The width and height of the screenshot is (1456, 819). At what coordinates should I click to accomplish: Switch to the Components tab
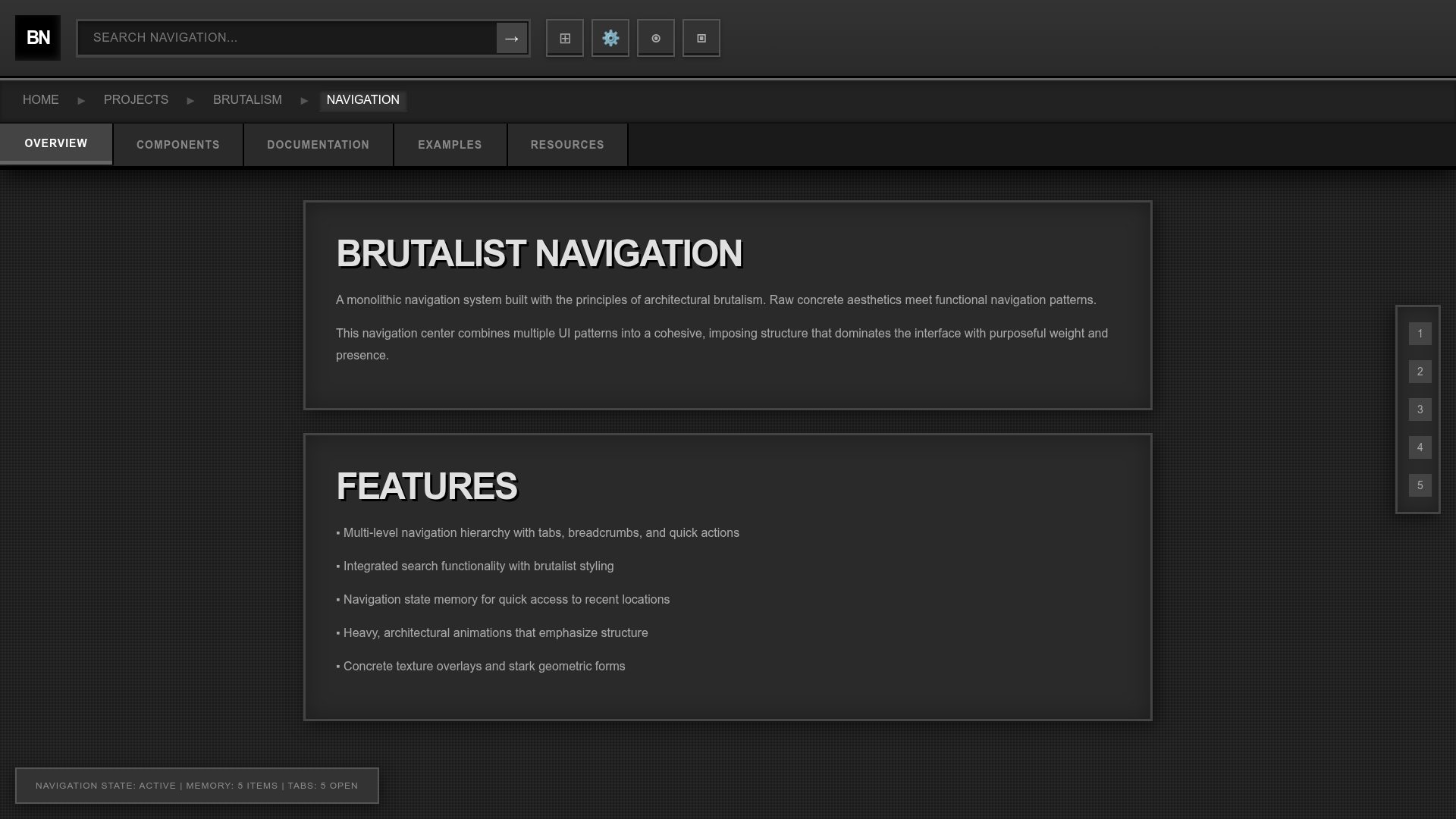(178, 145)
